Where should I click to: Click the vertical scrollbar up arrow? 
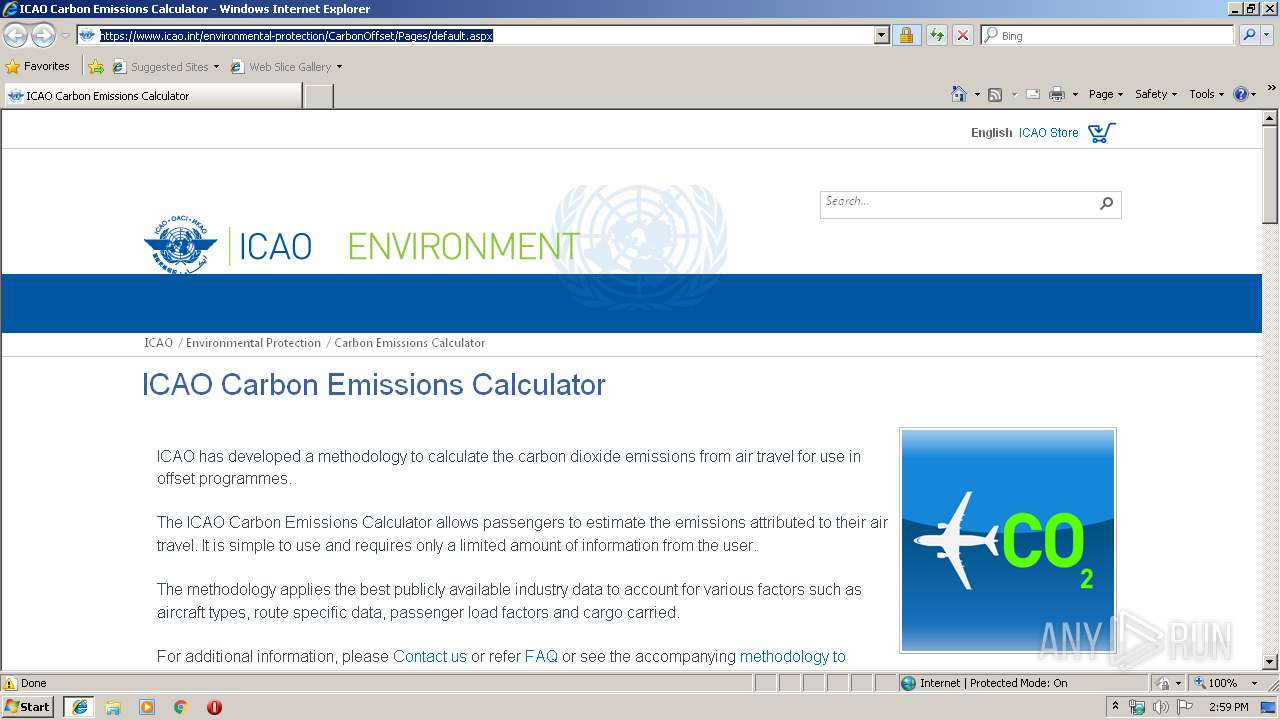point(1270,118)
